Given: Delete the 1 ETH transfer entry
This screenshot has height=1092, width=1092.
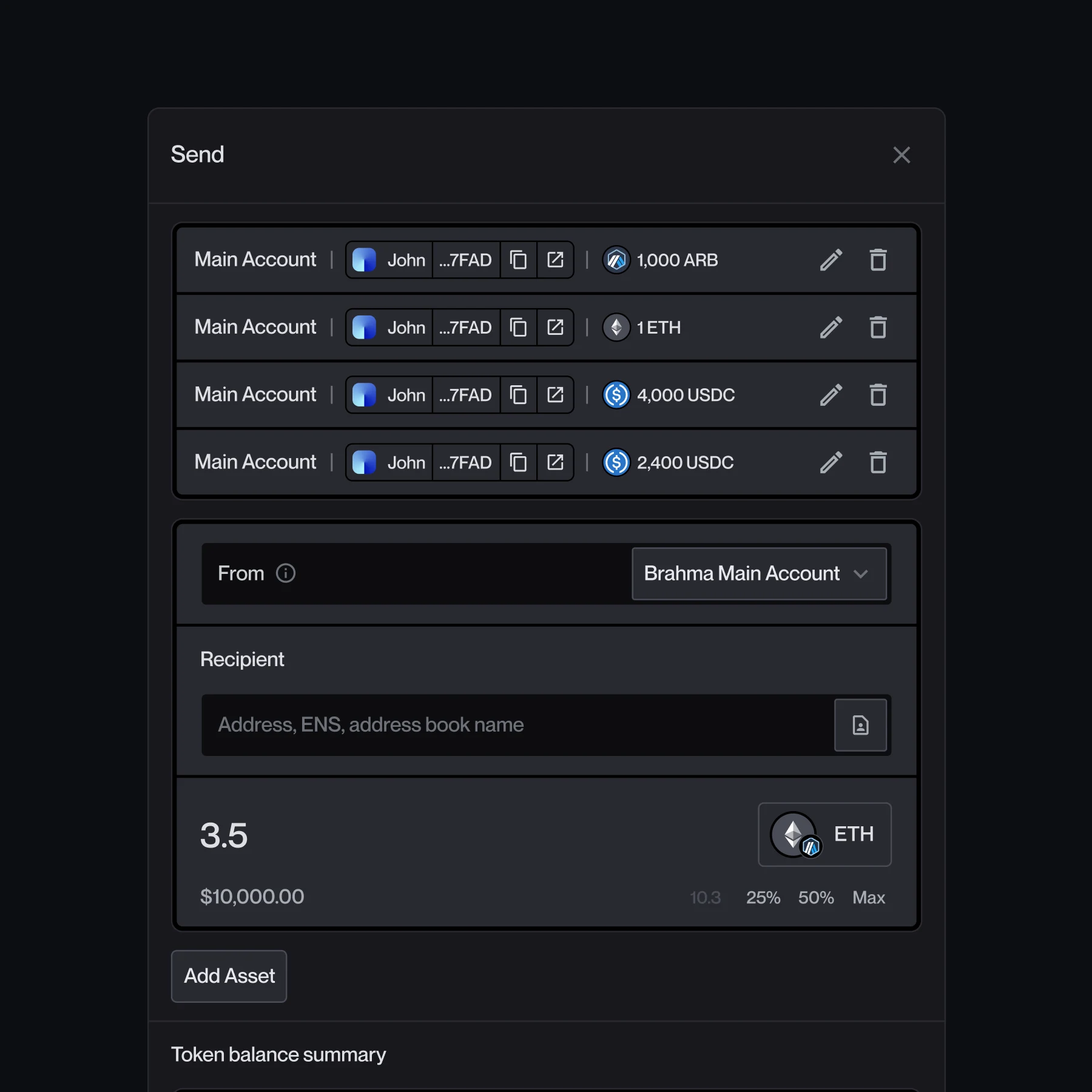Looking at the screenshot, I should tap(878, 328).
